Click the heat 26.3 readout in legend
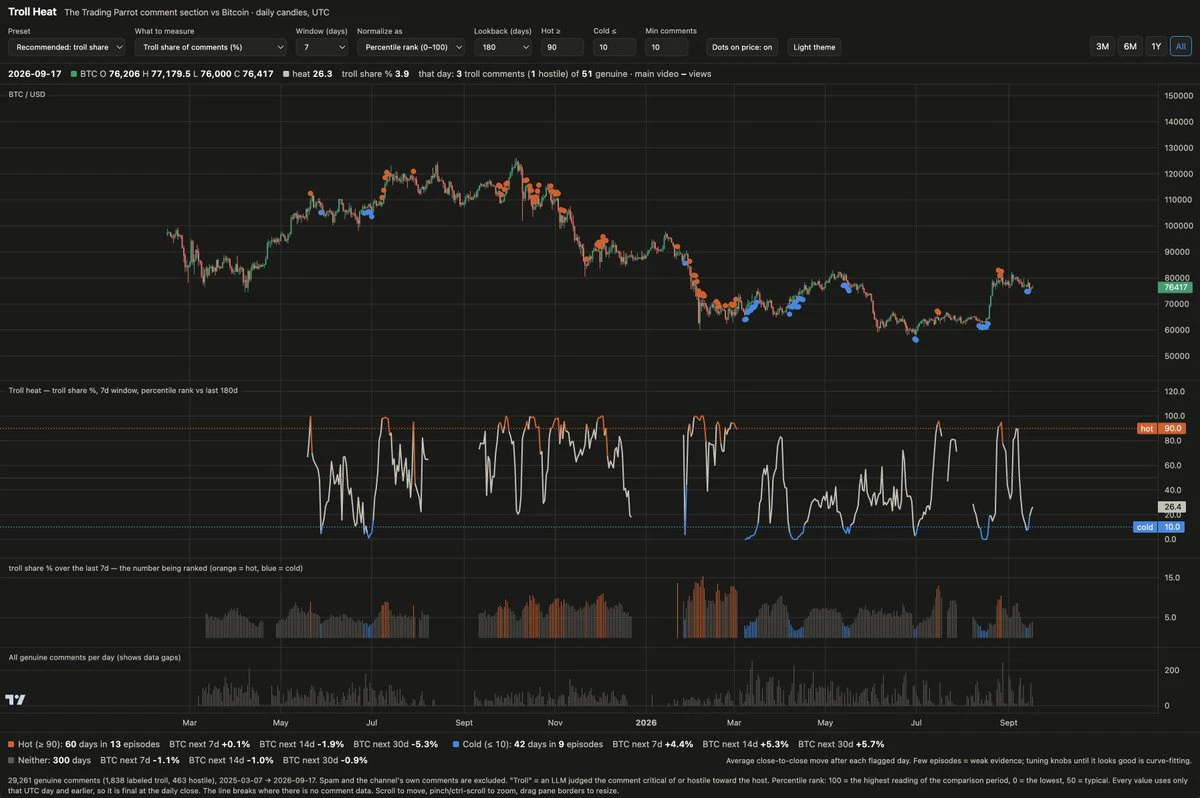The image size is (1200, 798). pyautogui.click(x=312, y=74)
